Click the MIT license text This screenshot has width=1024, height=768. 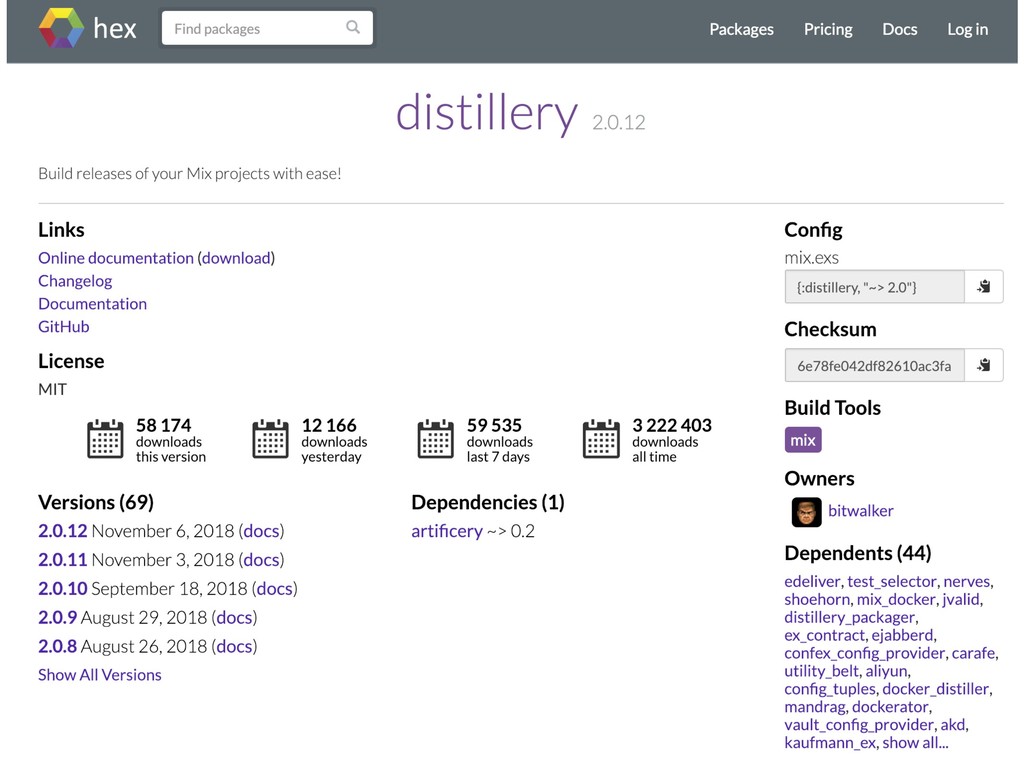52,389
